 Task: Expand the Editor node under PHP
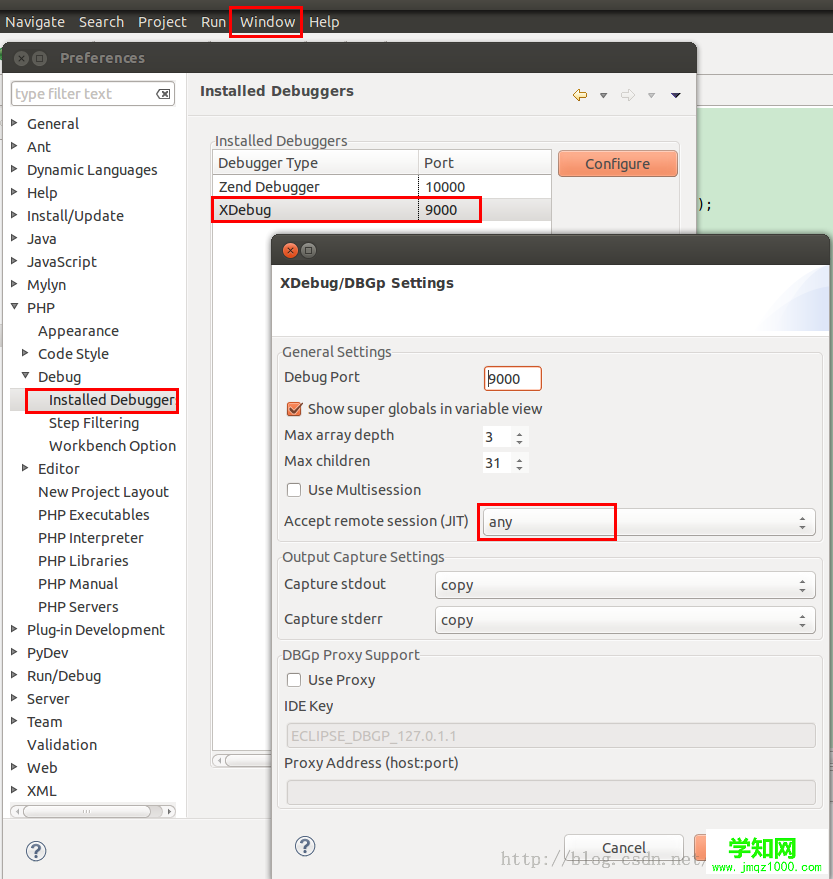tap(25, 468)
